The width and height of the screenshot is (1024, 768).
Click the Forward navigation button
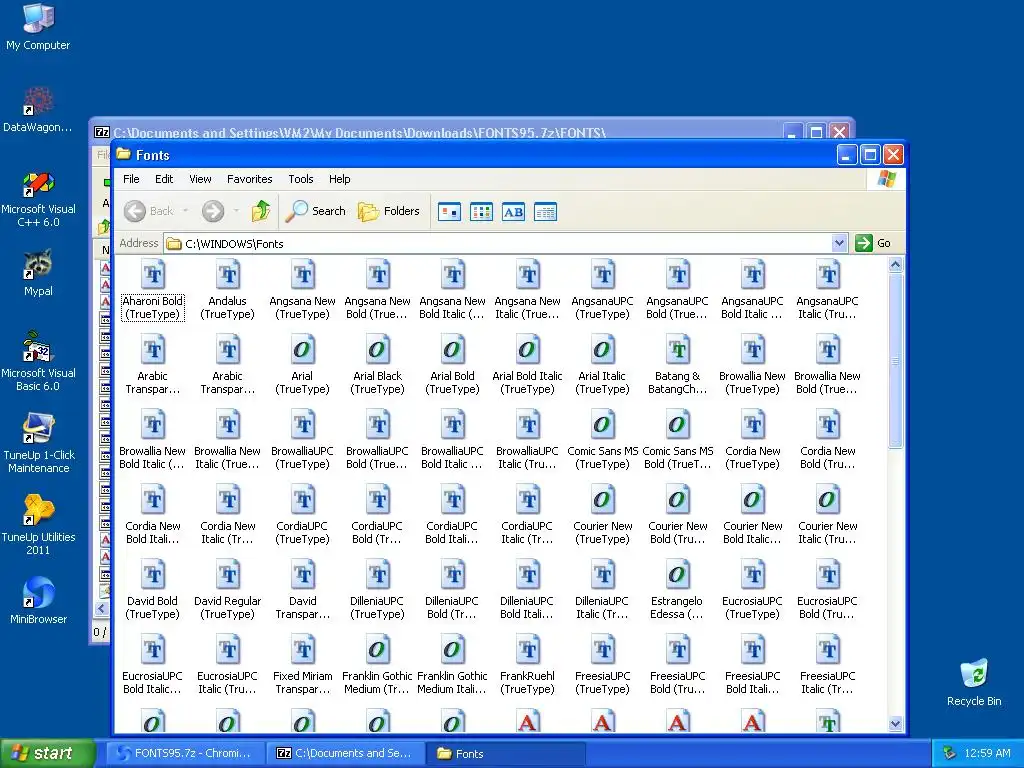click(x=213, y=211)
